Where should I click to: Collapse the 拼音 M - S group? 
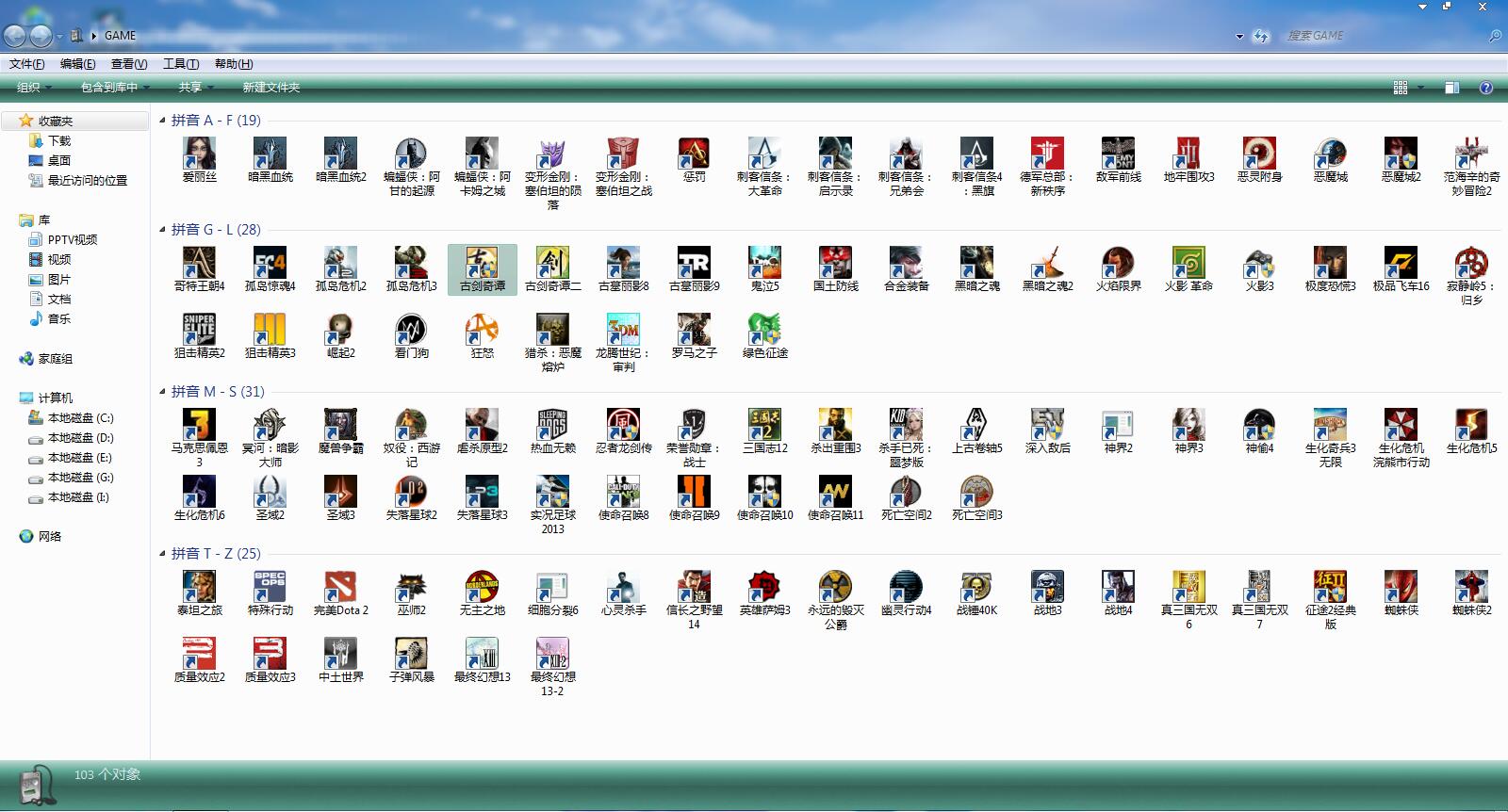(162, 392)
